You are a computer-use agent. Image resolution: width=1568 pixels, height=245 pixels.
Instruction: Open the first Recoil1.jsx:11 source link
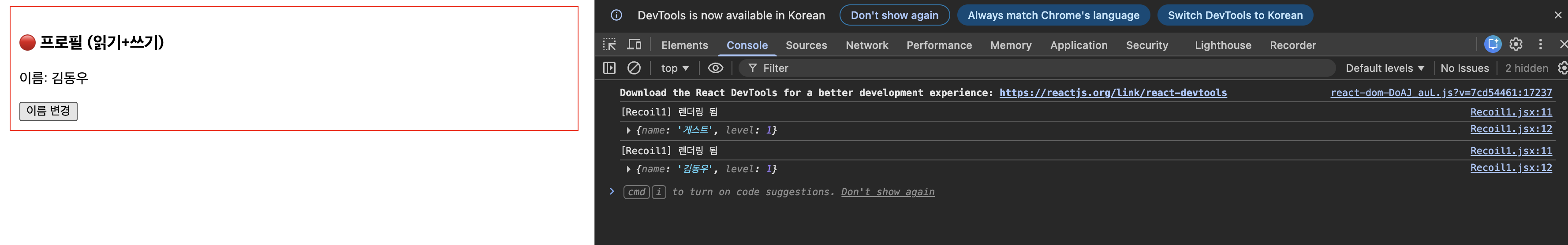point(1510,112)
